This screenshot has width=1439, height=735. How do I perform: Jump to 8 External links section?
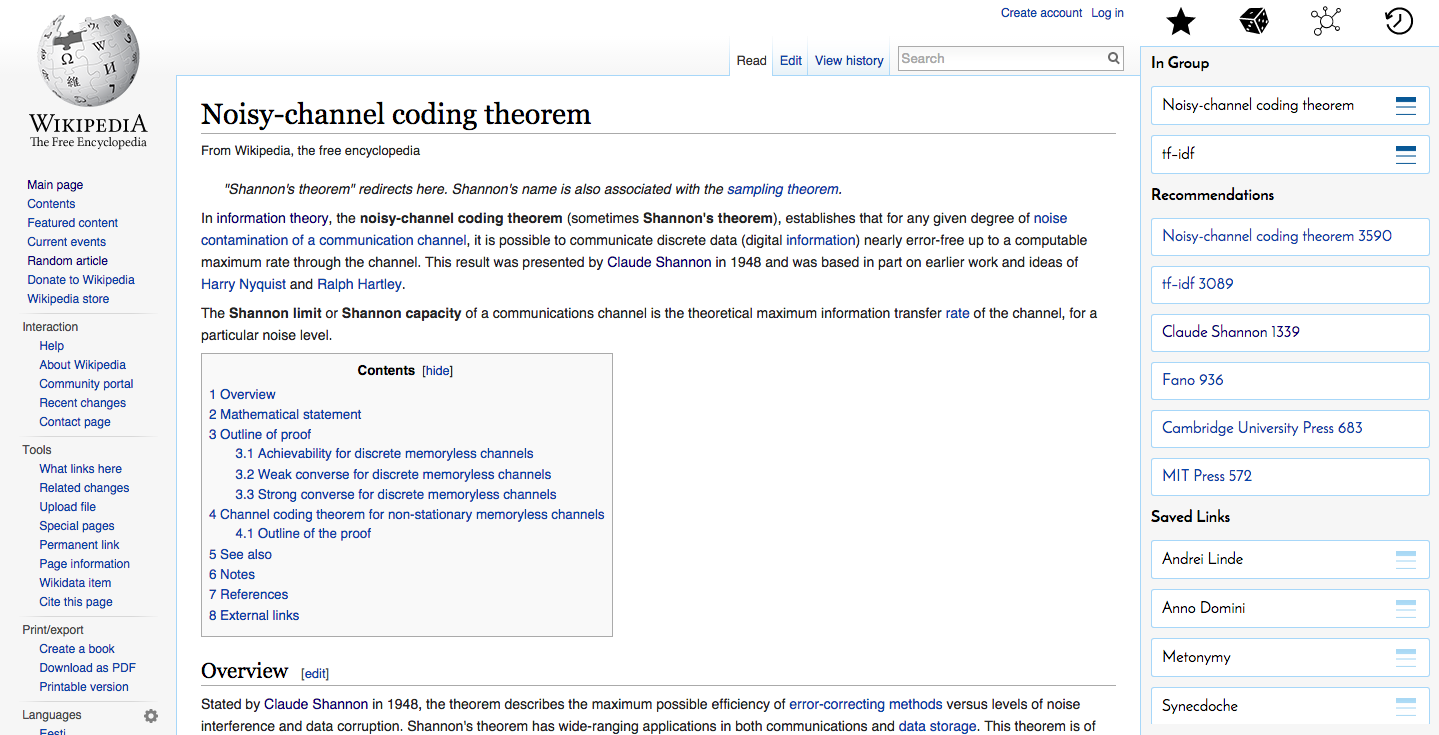tap(254, 616)
